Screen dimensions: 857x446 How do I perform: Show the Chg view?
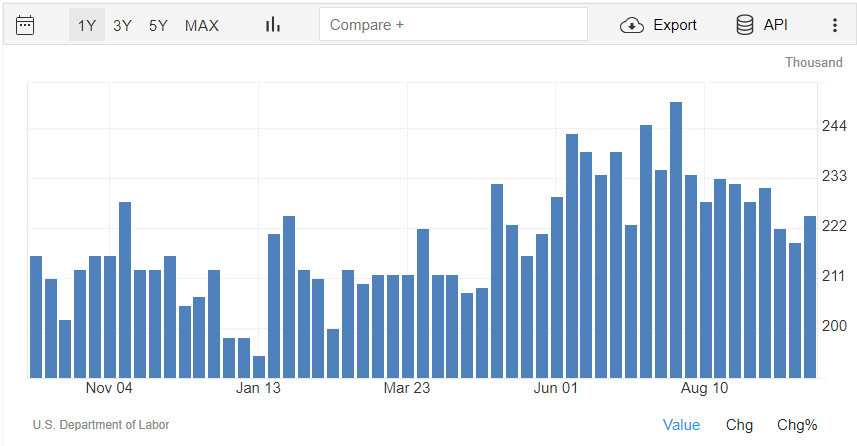pos(739,425)
